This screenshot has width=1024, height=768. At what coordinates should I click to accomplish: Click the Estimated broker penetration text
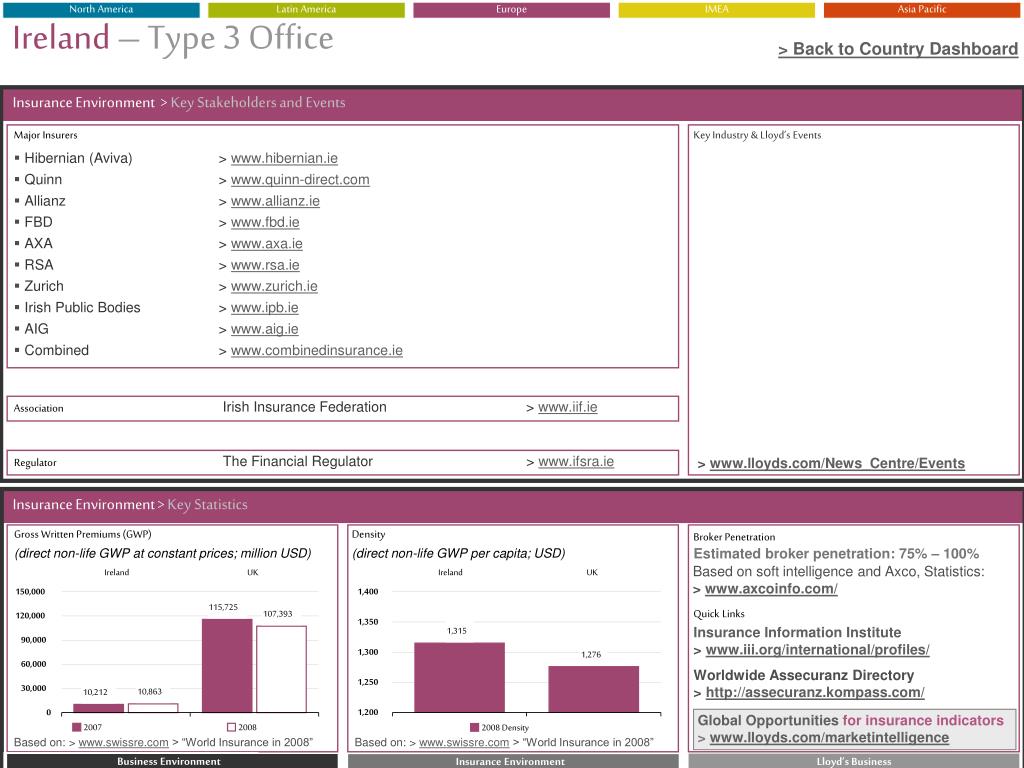pos(836,554)
